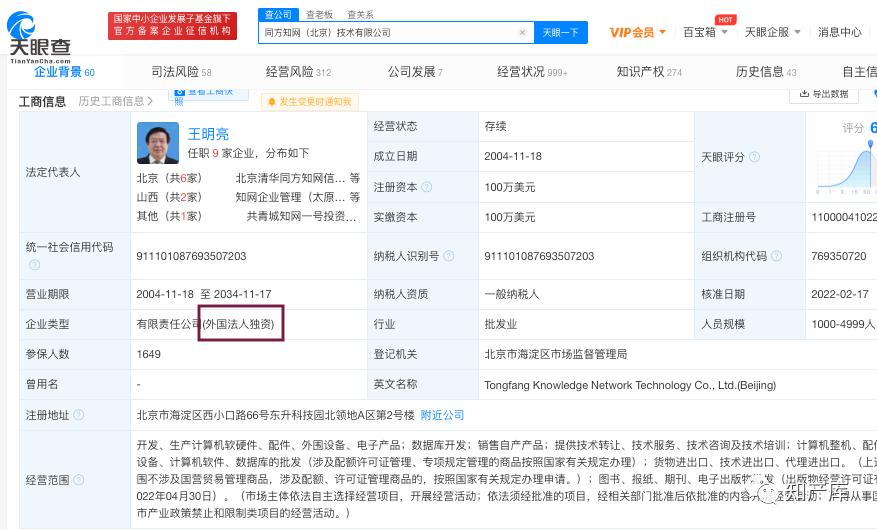
Task: Open the VIP会员 dropdown
Action: point(637,32)
